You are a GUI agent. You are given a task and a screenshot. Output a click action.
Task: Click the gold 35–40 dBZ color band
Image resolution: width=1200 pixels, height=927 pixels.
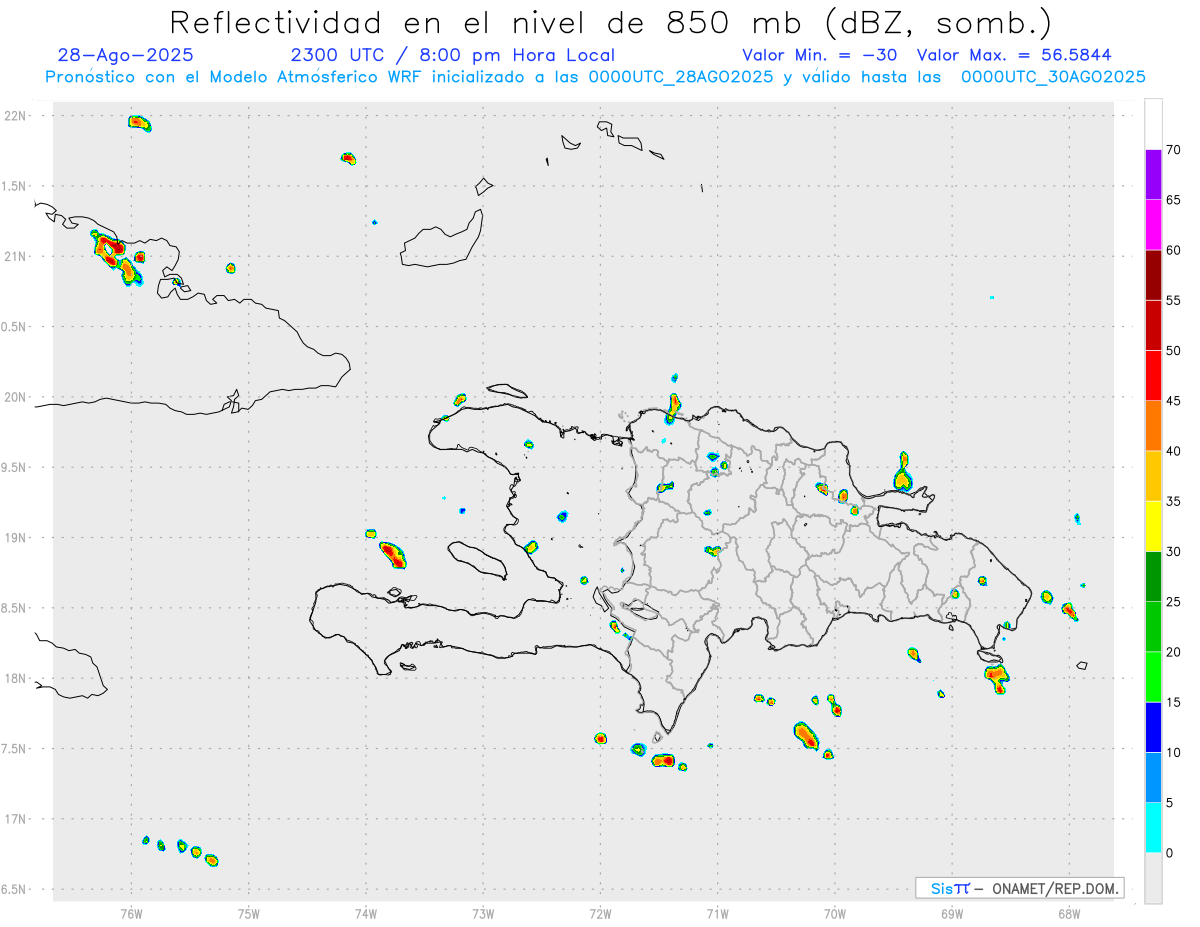[x=1153, y=476]
